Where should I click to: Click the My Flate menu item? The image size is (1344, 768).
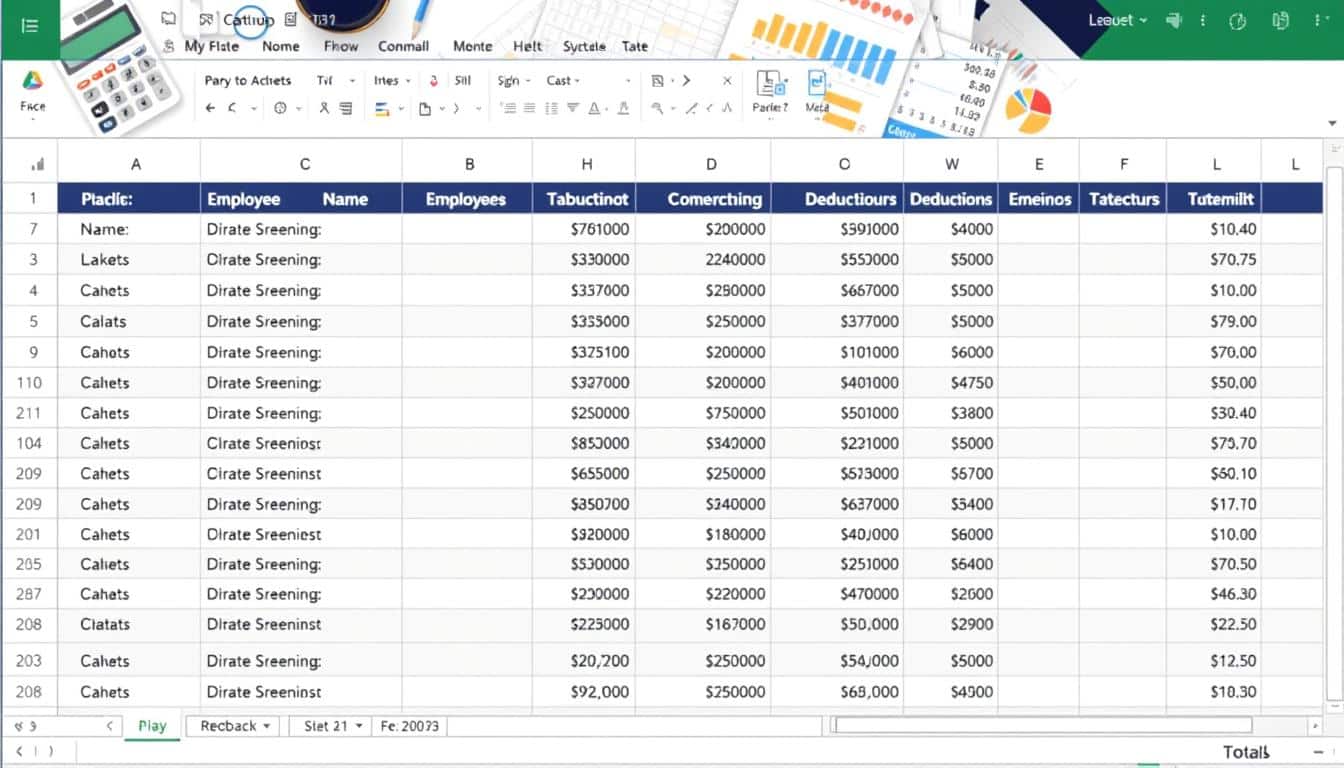click(x=212, y=46)
